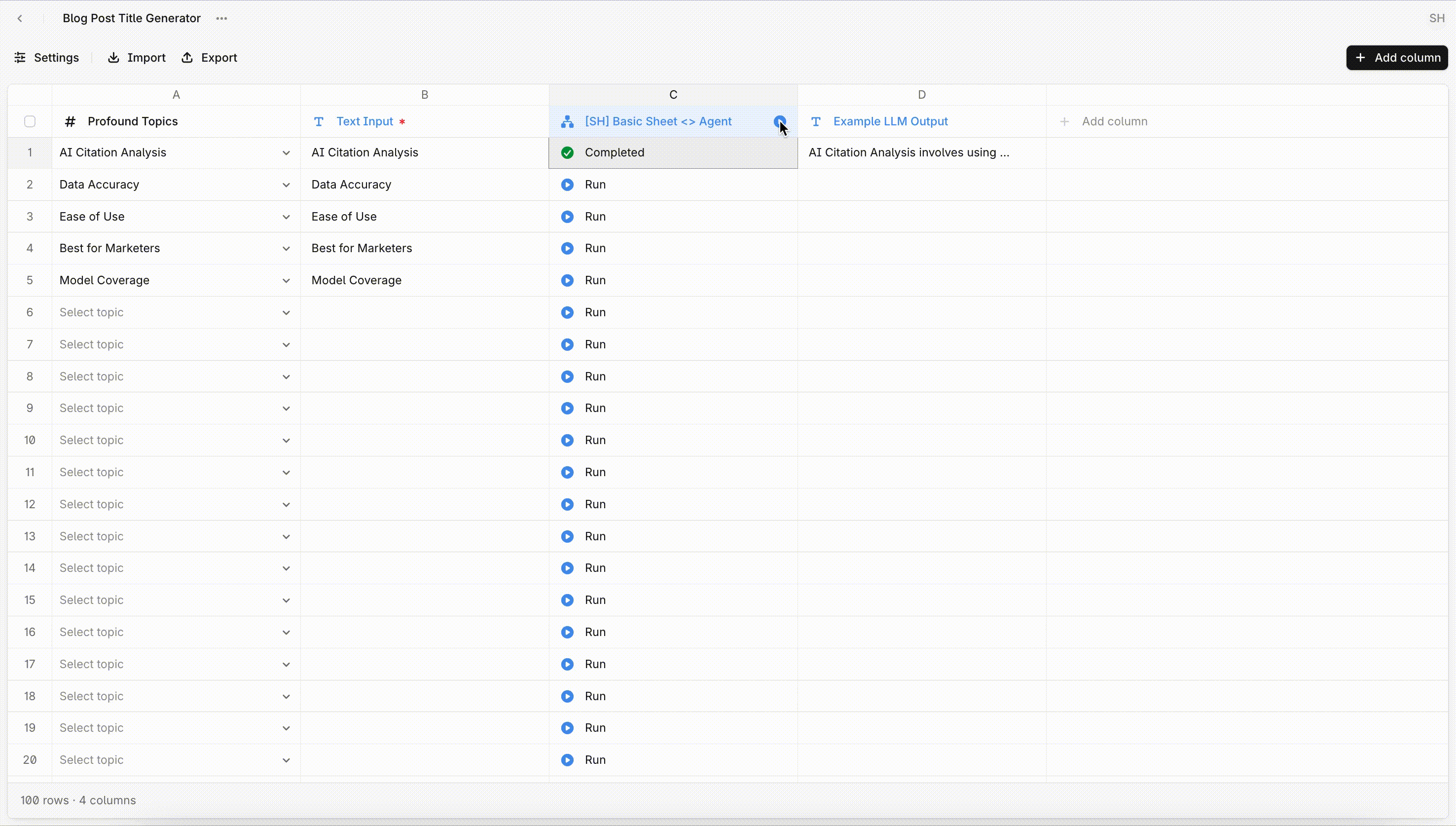The width and height of the screenshot is (1456, 826).
Task: Click the text type icon of Example LLM Output
Action: pyautogui.click(x=816, y=121)
